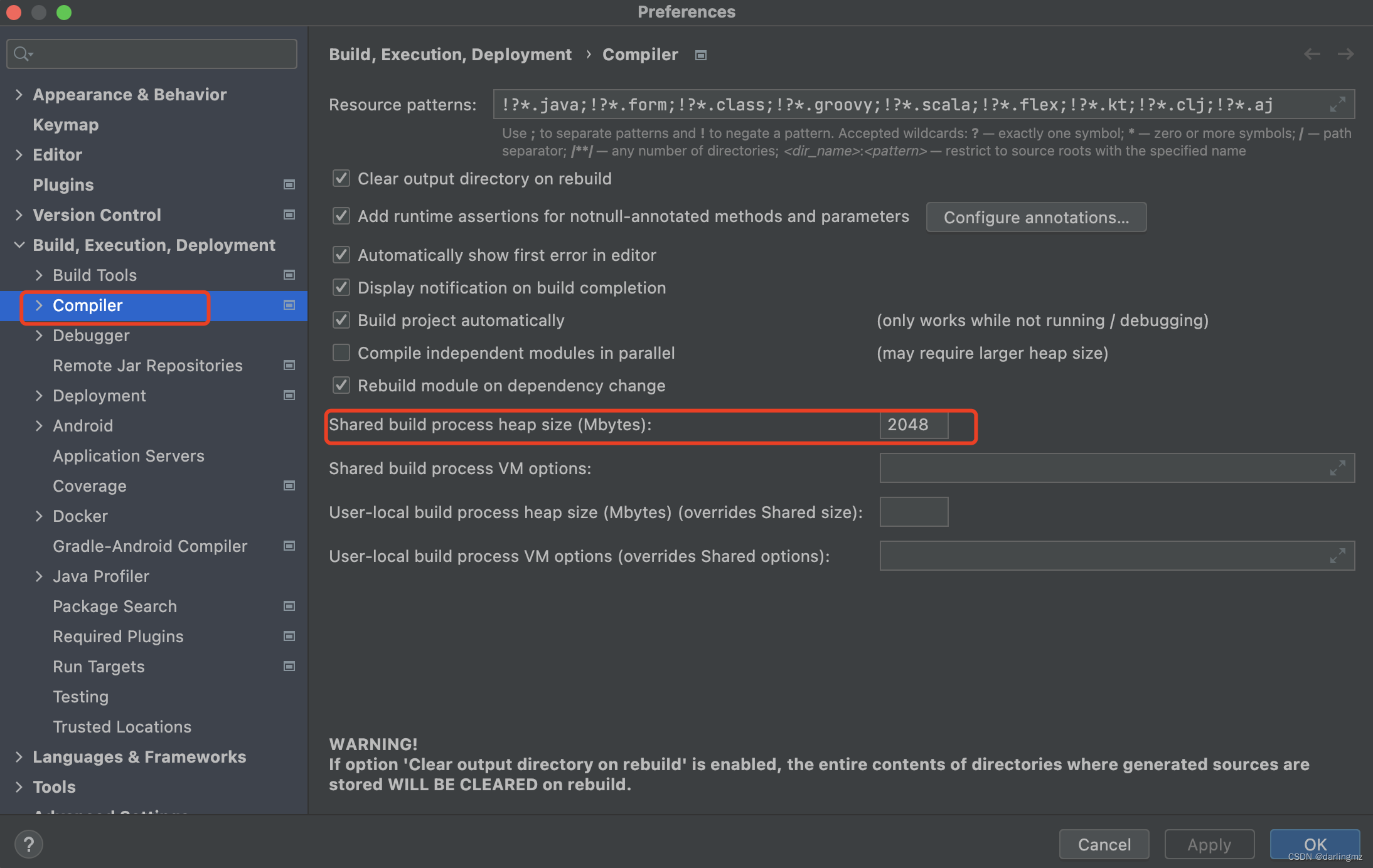
Task: Click the Configure annotations button
Action: click(1036, 218)
